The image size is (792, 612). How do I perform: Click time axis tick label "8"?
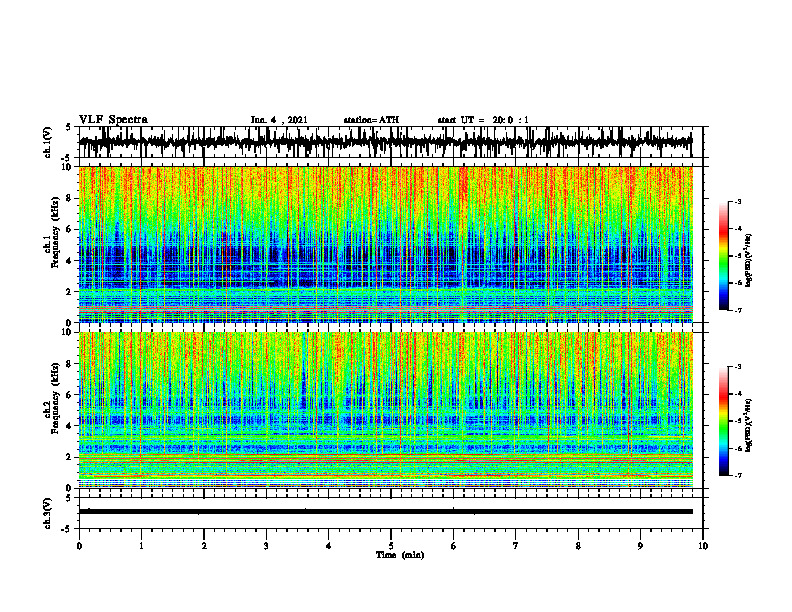[578, 546]
